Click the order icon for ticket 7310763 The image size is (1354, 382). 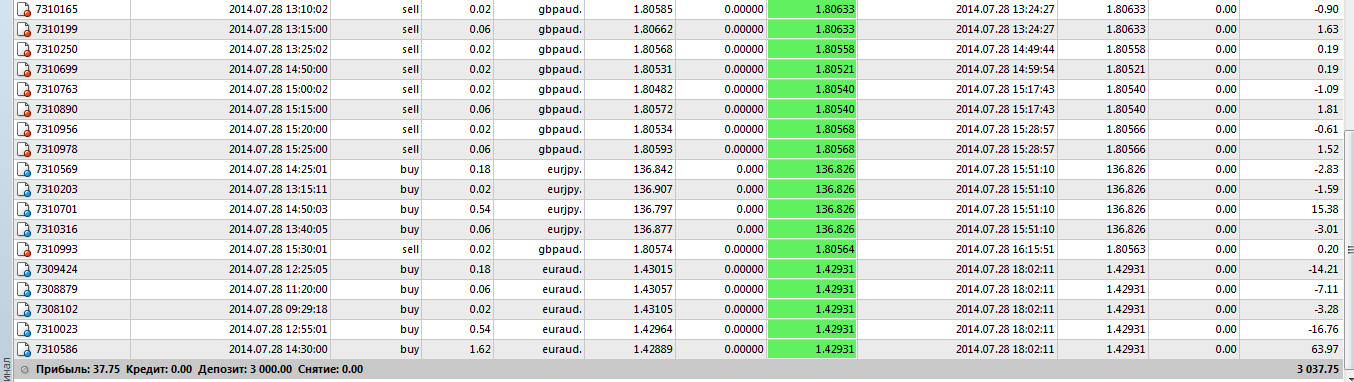tap(24, 89)
